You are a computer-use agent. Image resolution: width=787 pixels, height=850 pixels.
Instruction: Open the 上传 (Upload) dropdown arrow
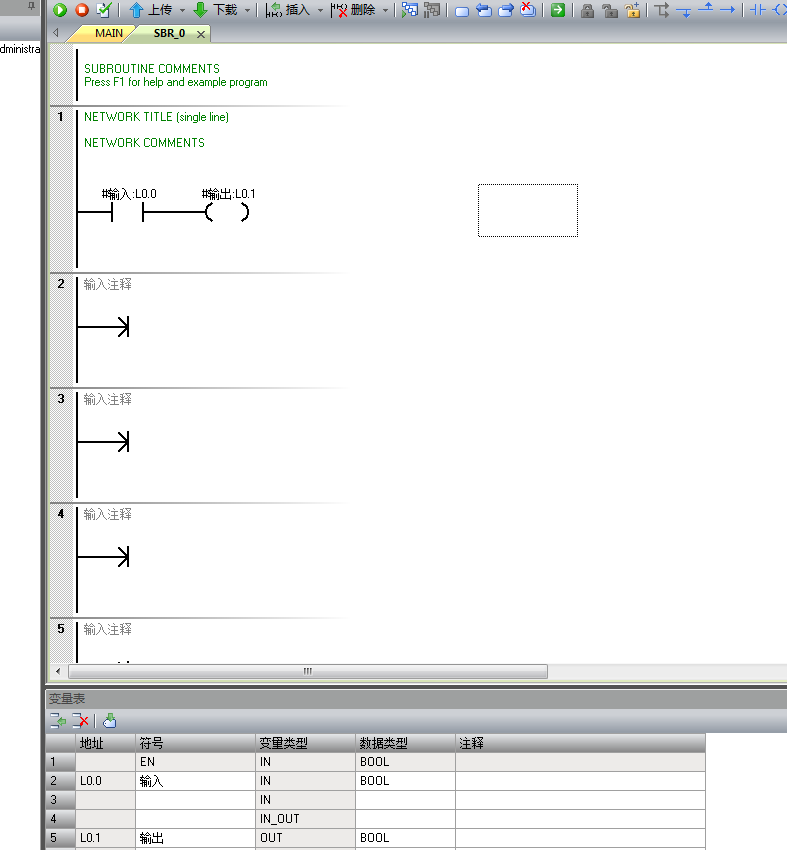point(182,10)
